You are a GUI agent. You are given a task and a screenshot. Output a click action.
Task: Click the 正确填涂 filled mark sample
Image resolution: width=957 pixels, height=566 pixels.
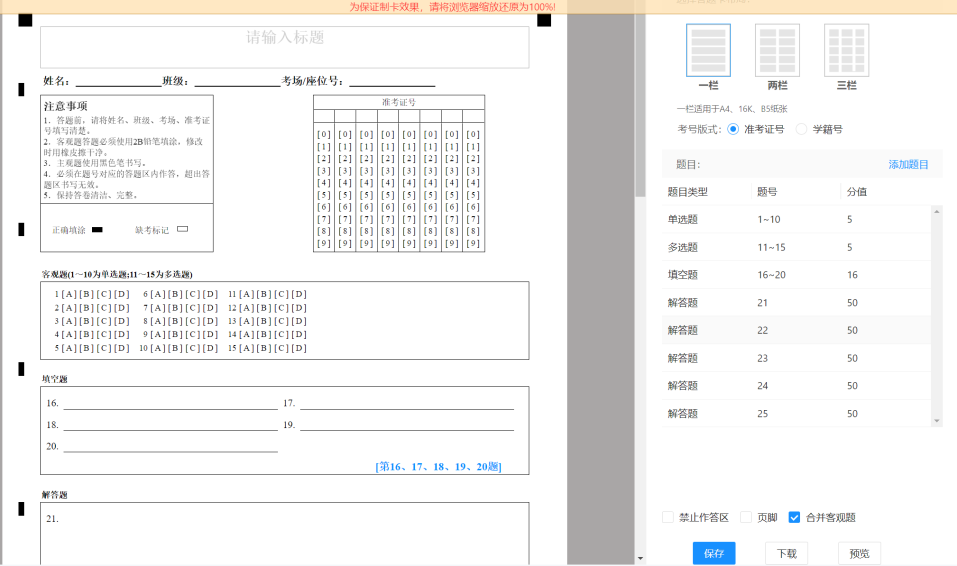pos(97,230)
